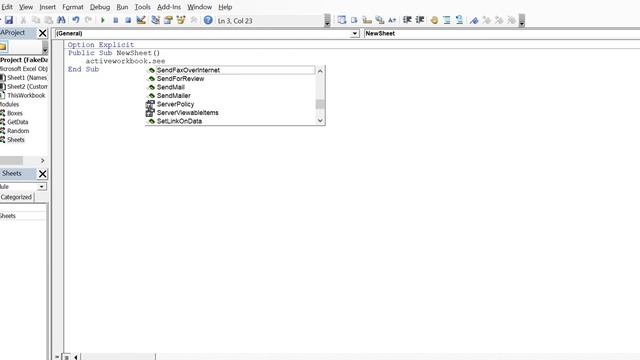Click the Quick Info icon
Viewport: 640px width, 360px height.
click(367, 20)
